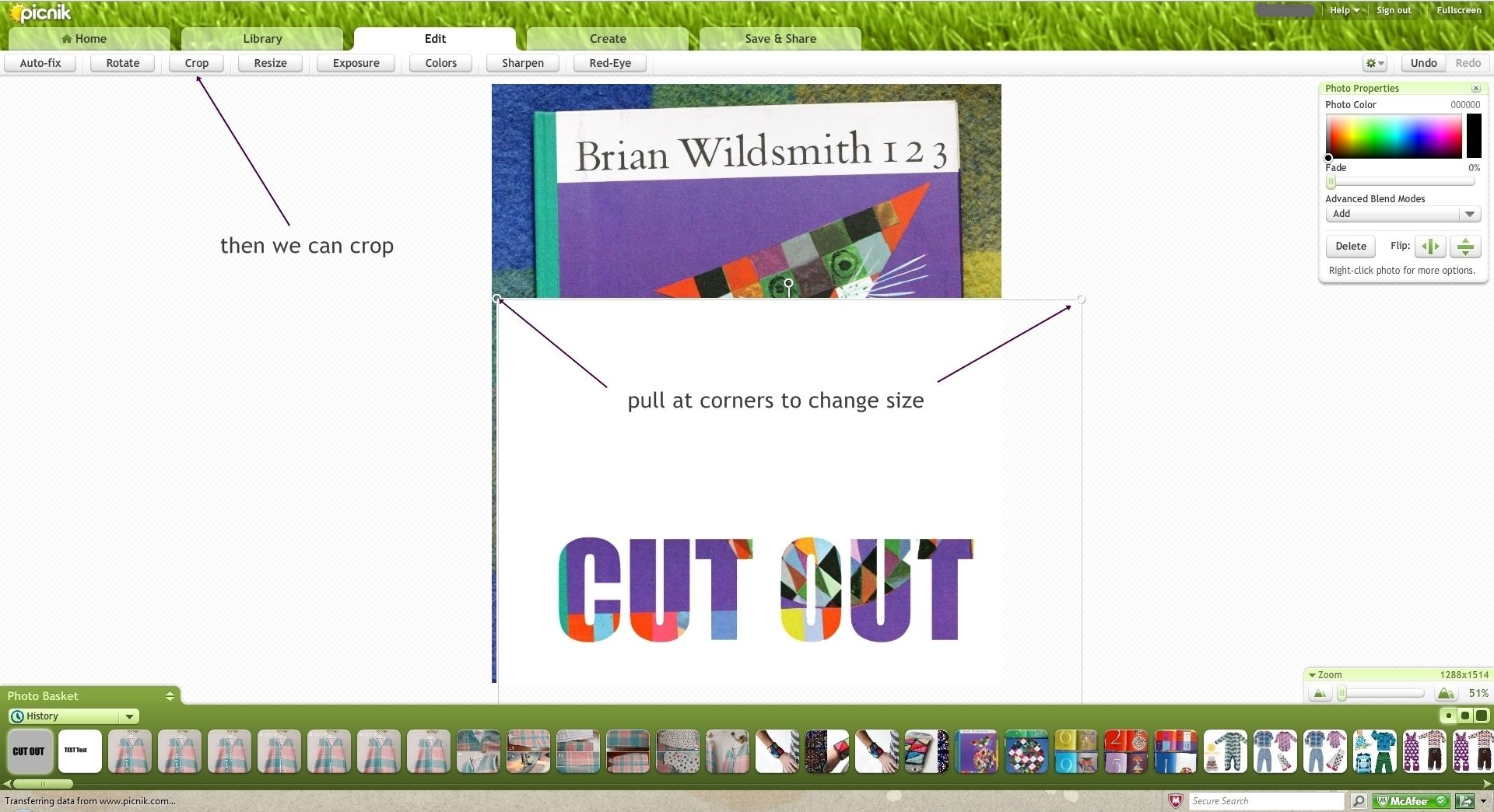Viewport: 1494px width, 812px height.
Task: Click the top-left resize handle of photo
Action: [x=497, y=299]
